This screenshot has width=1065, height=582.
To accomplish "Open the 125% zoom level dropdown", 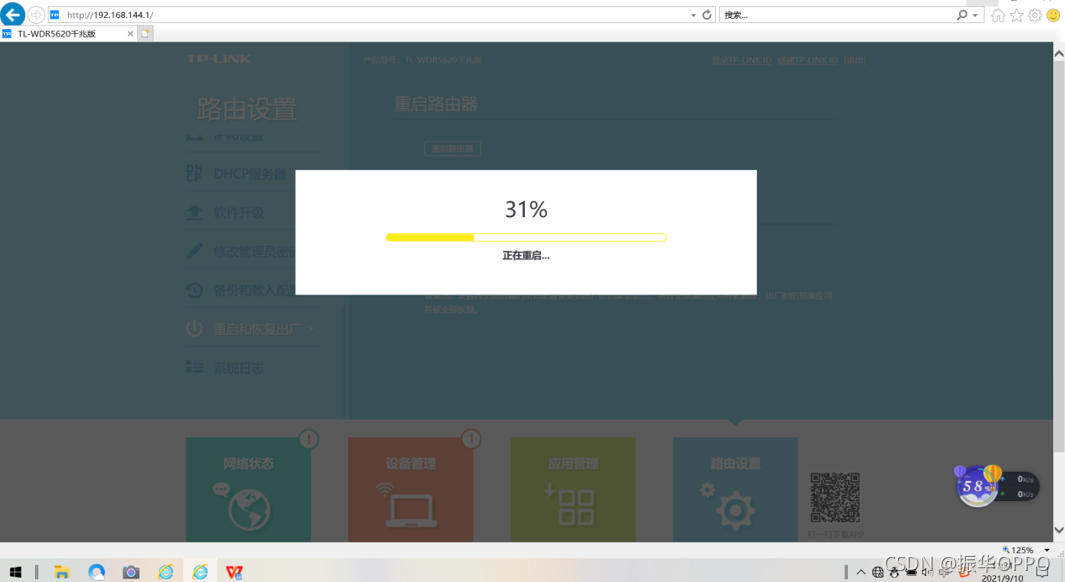I will pos(1047,550).
